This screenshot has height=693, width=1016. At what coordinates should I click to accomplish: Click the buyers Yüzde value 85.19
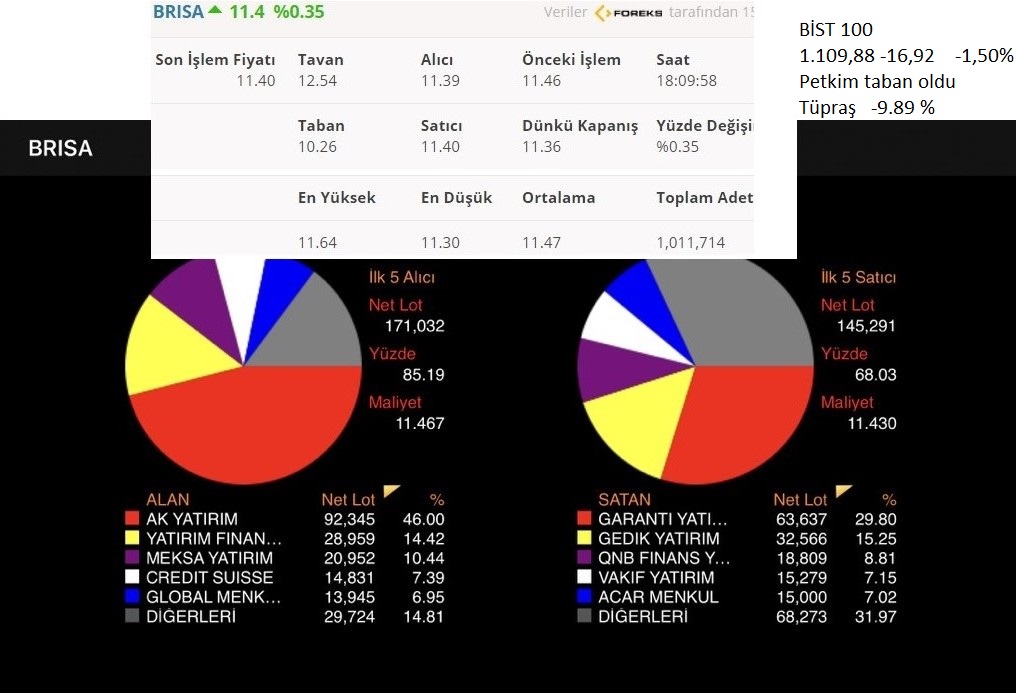click(423, 374)
